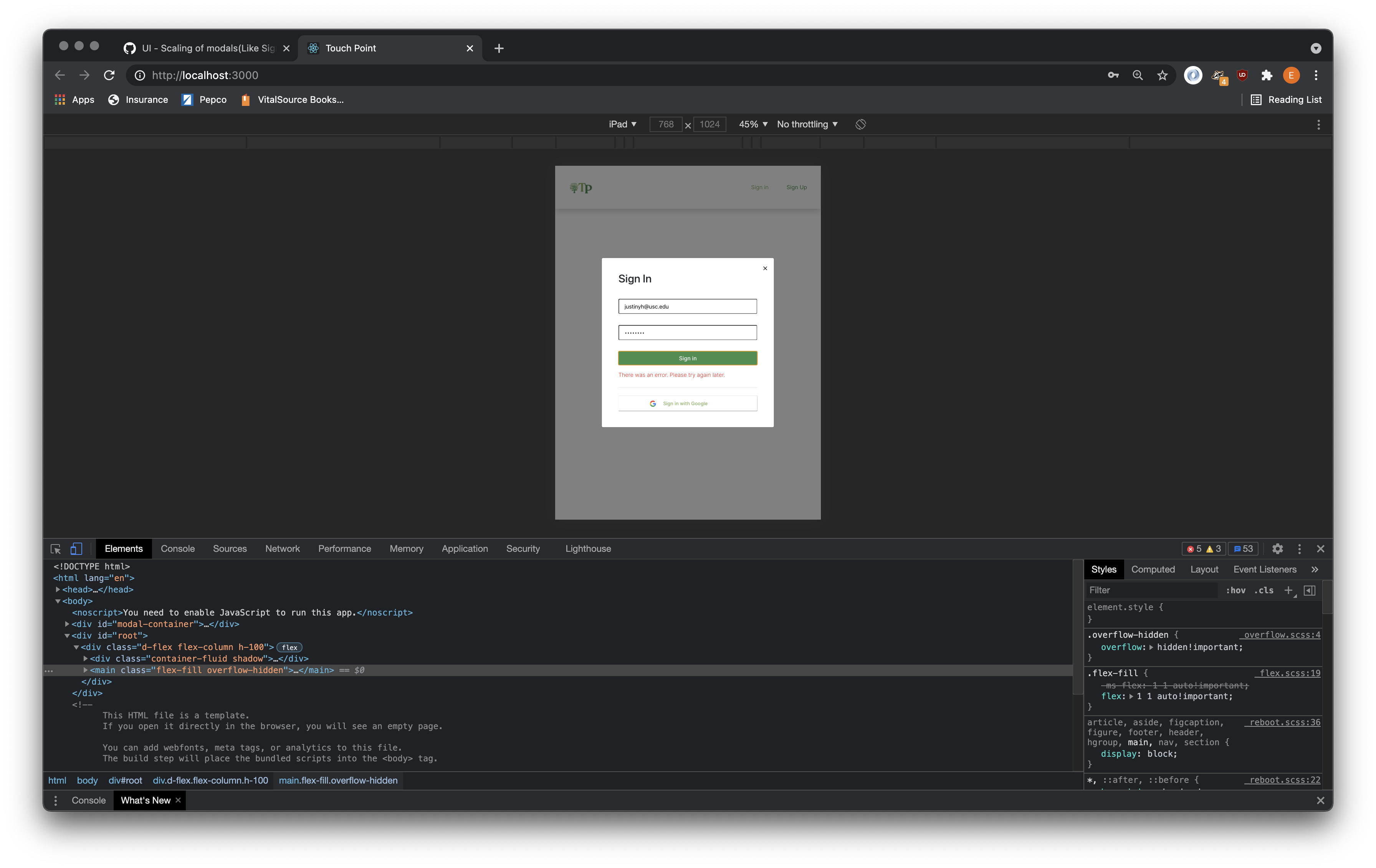
Task: Click the Sign in with Google button
Action: (687, 403)
